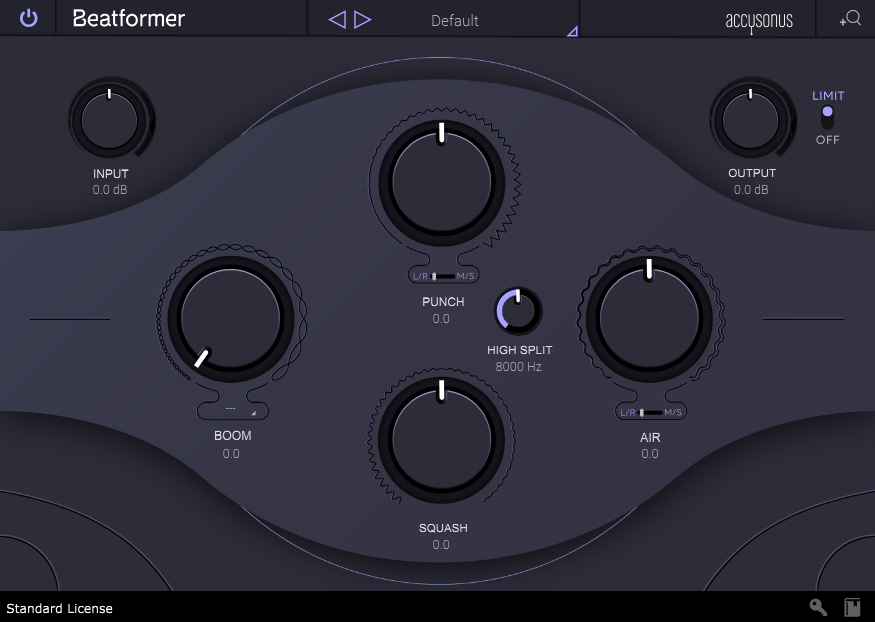Switch PUNCH processing from L/R to M/S
This screenshot has width=875, height=622.
click(456, 274)
